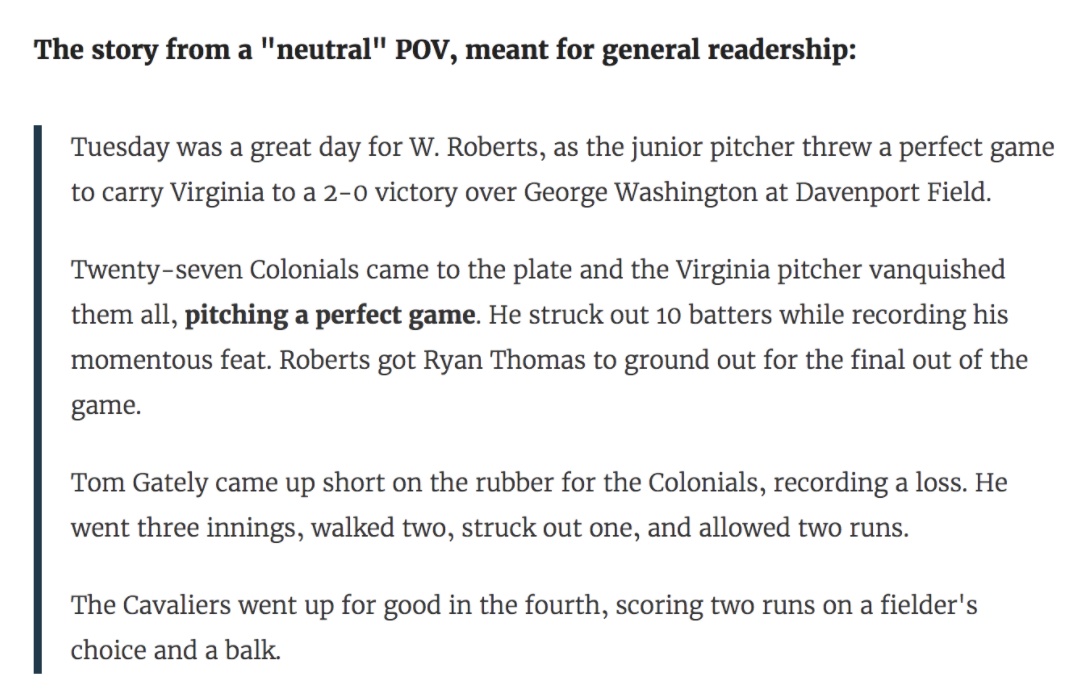Click the words "The Cavaliers" in the last paragraph
The image size is (1076, 696).
coord(151,605)
